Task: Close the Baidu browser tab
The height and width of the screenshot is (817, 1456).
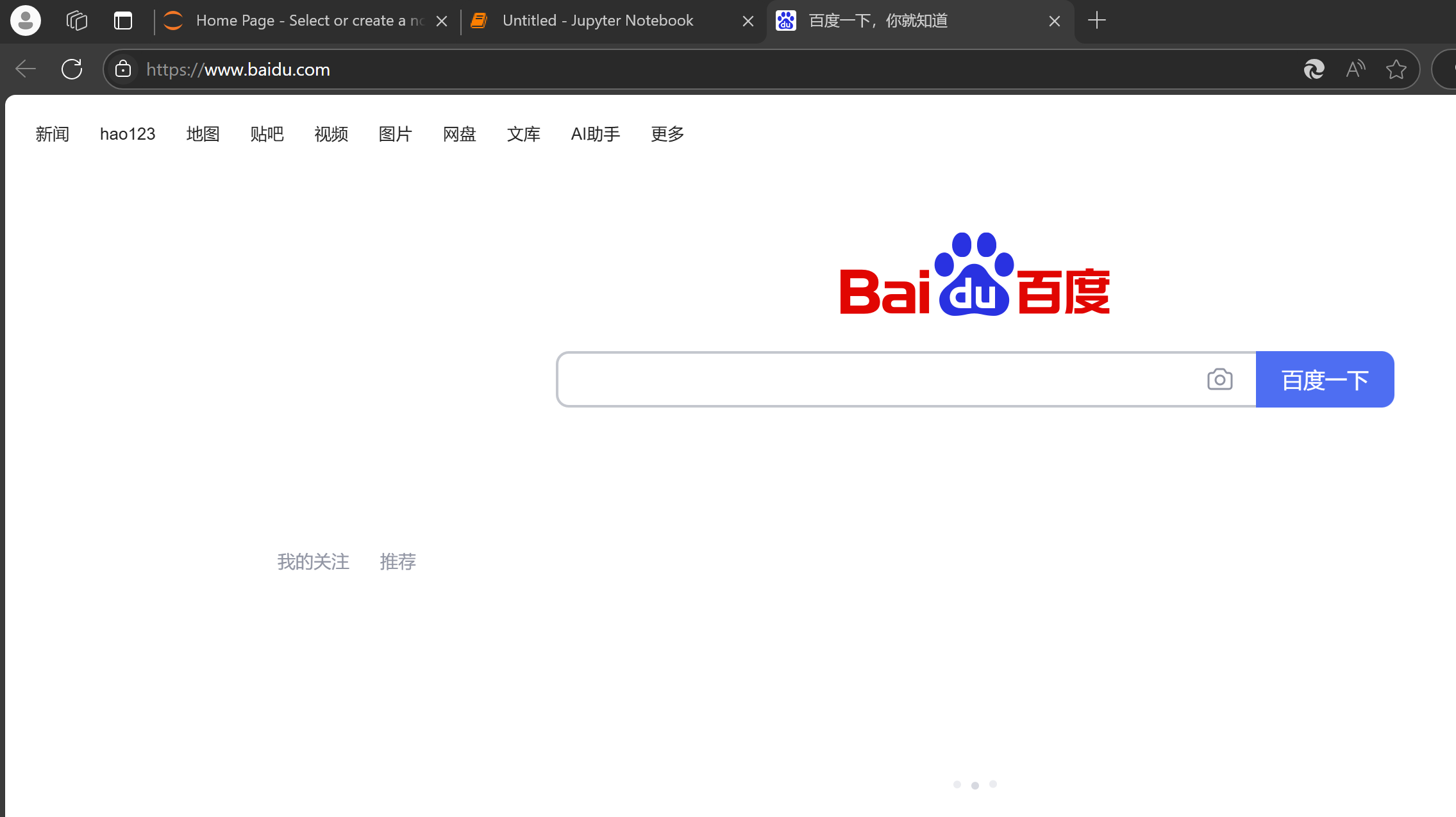Action: pos(1054,21)
